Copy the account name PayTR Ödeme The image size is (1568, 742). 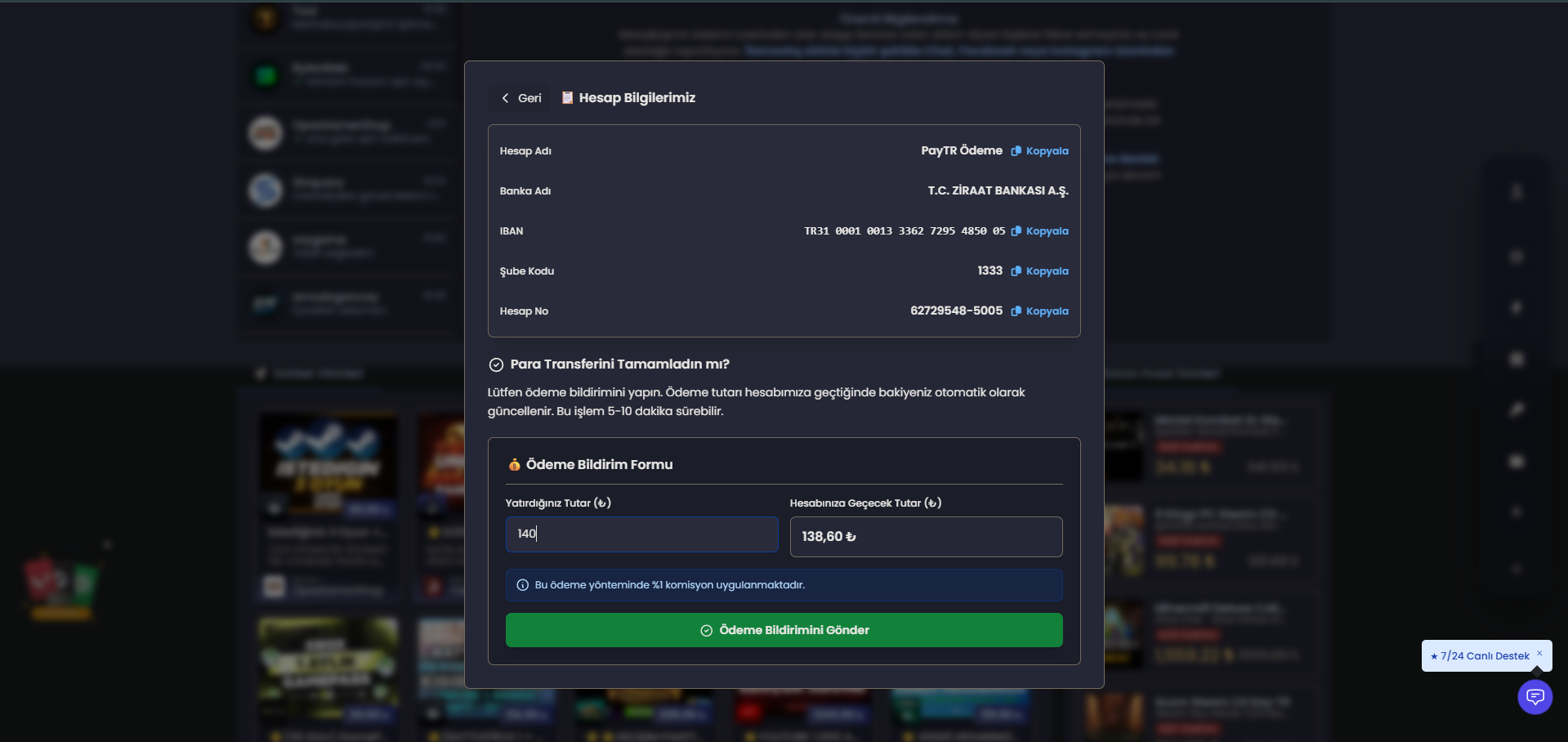1039,151
